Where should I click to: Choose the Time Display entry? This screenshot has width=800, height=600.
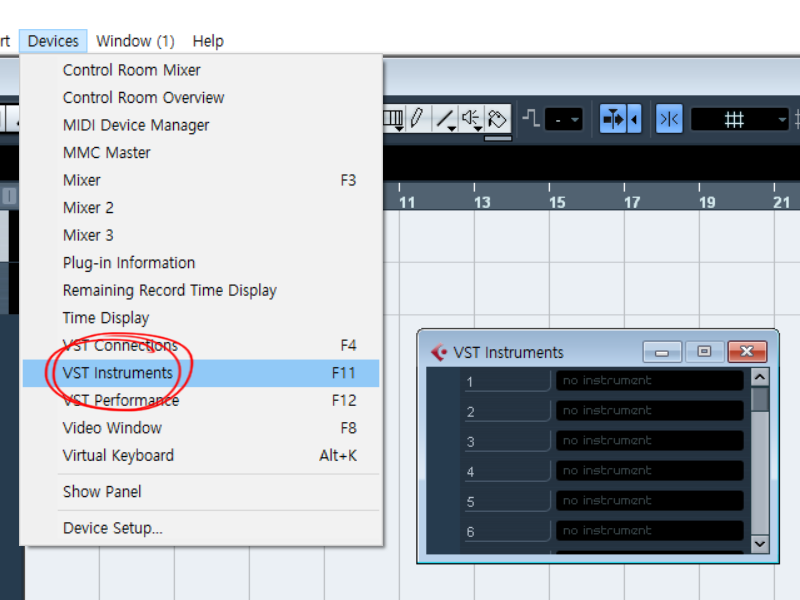pos(201,318)
